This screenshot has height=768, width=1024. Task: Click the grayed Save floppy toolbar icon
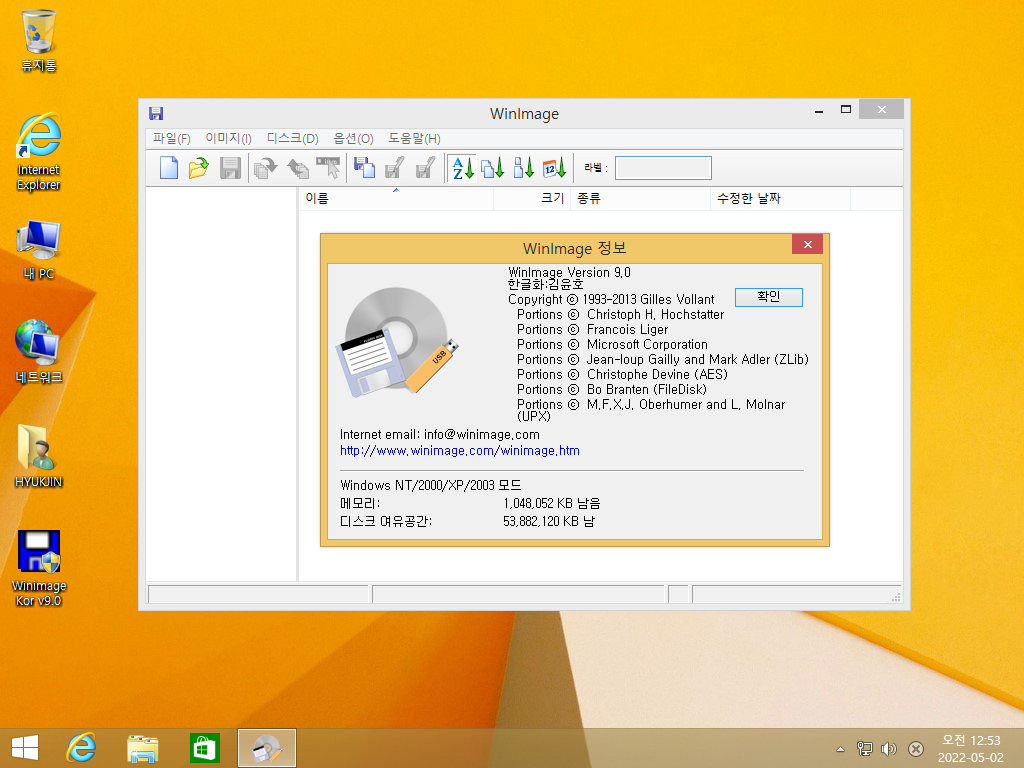[230, 168]
